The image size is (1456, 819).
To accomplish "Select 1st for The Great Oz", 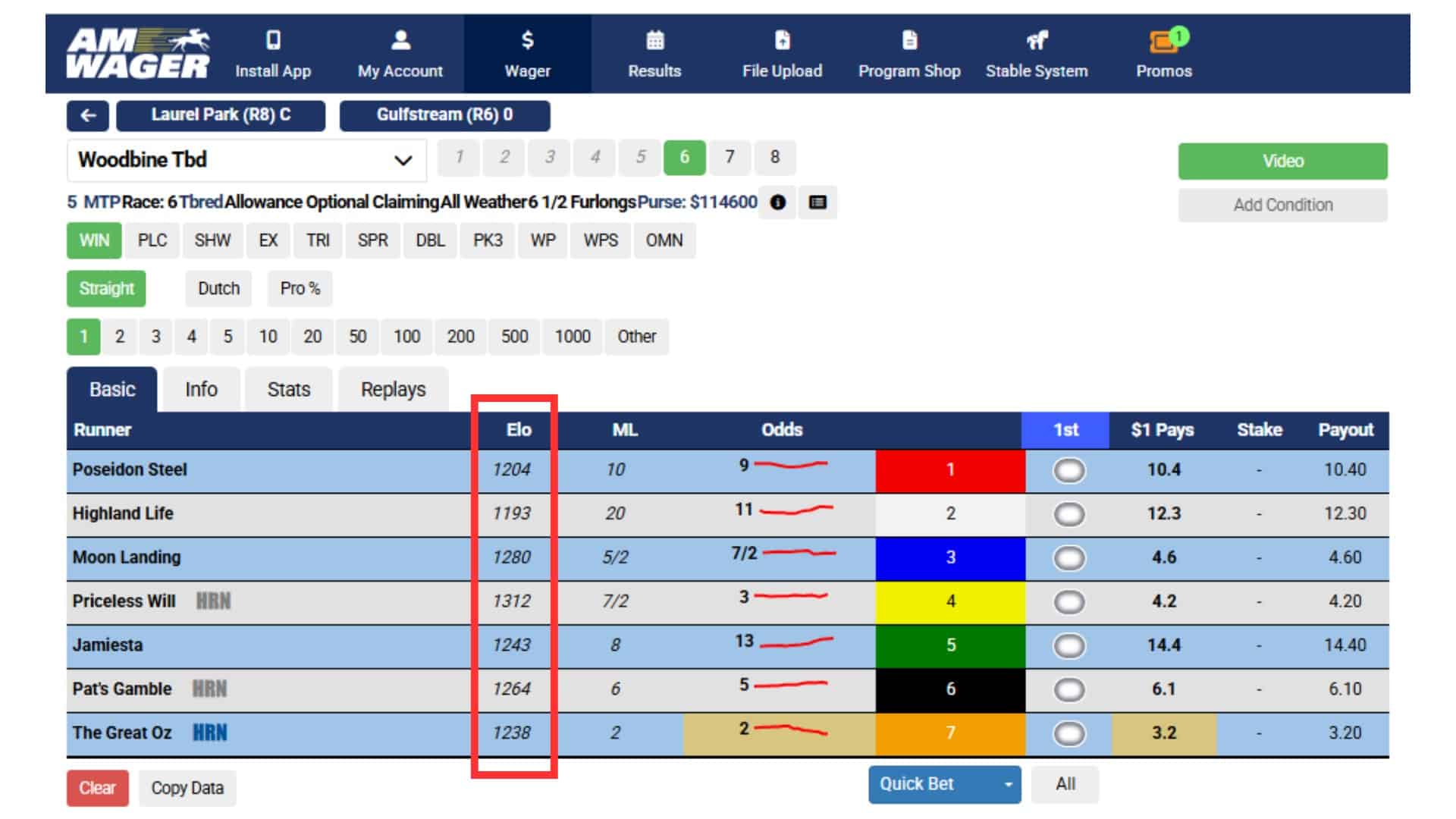I will click(x=1068, y=733).
